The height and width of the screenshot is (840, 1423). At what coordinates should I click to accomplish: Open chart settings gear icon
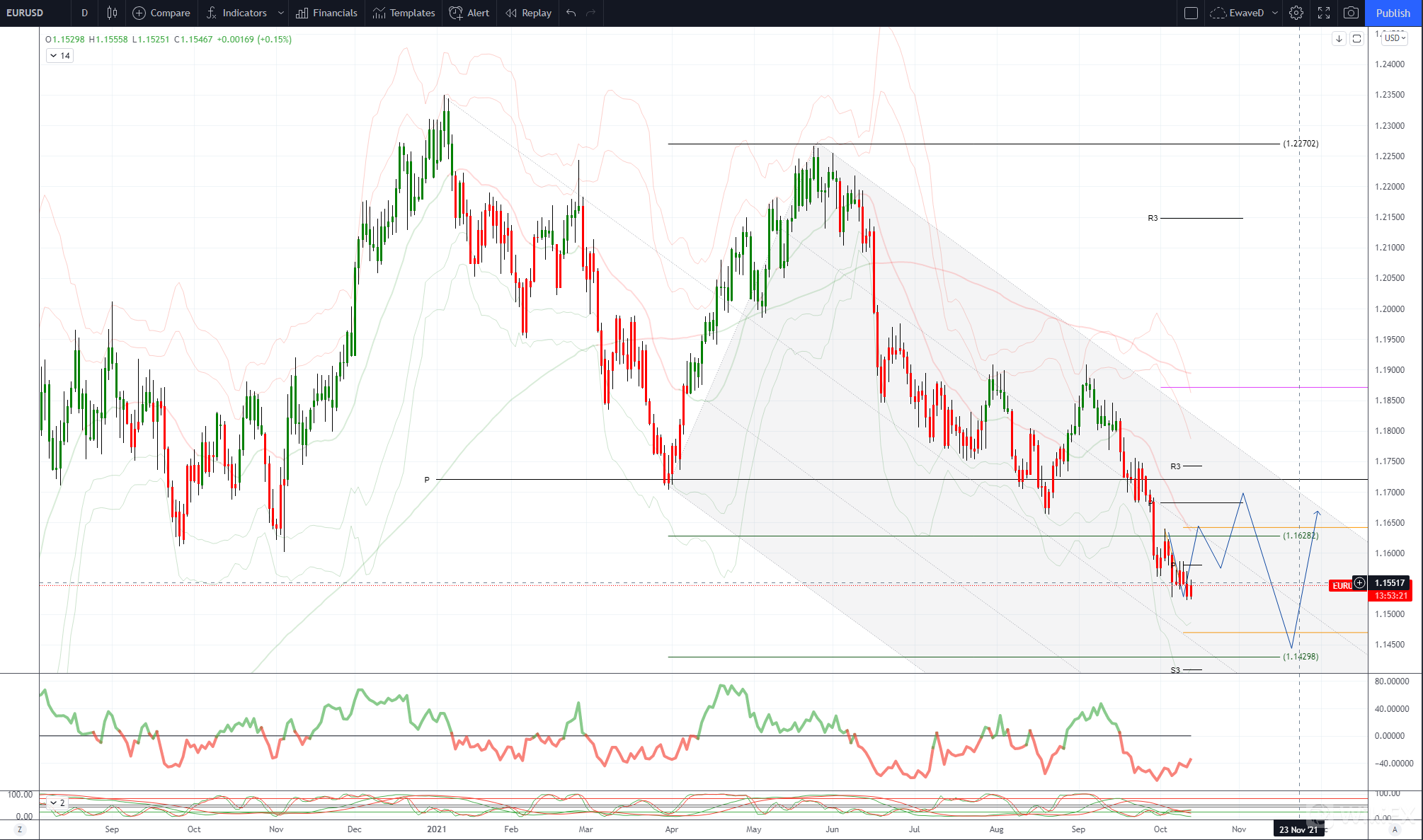(1296, 13)
